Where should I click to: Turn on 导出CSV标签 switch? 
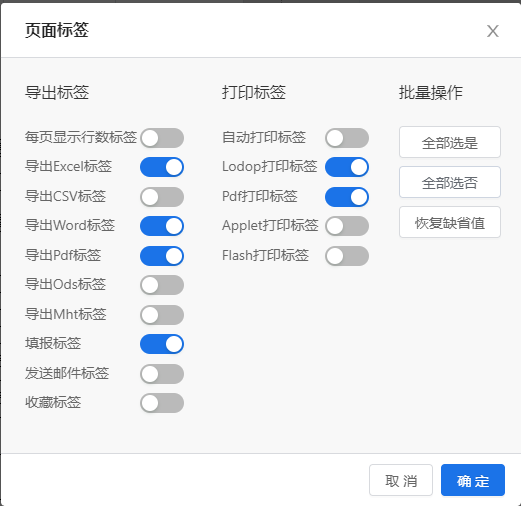pos(162,197)
